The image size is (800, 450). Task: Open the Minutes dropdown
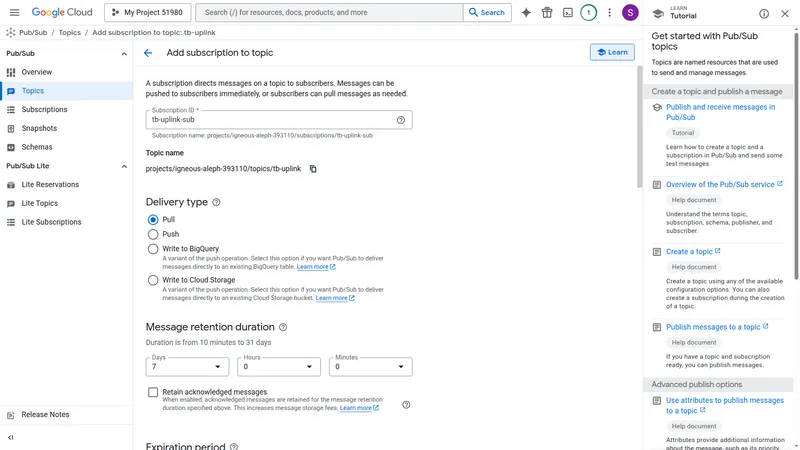point(370,366)
